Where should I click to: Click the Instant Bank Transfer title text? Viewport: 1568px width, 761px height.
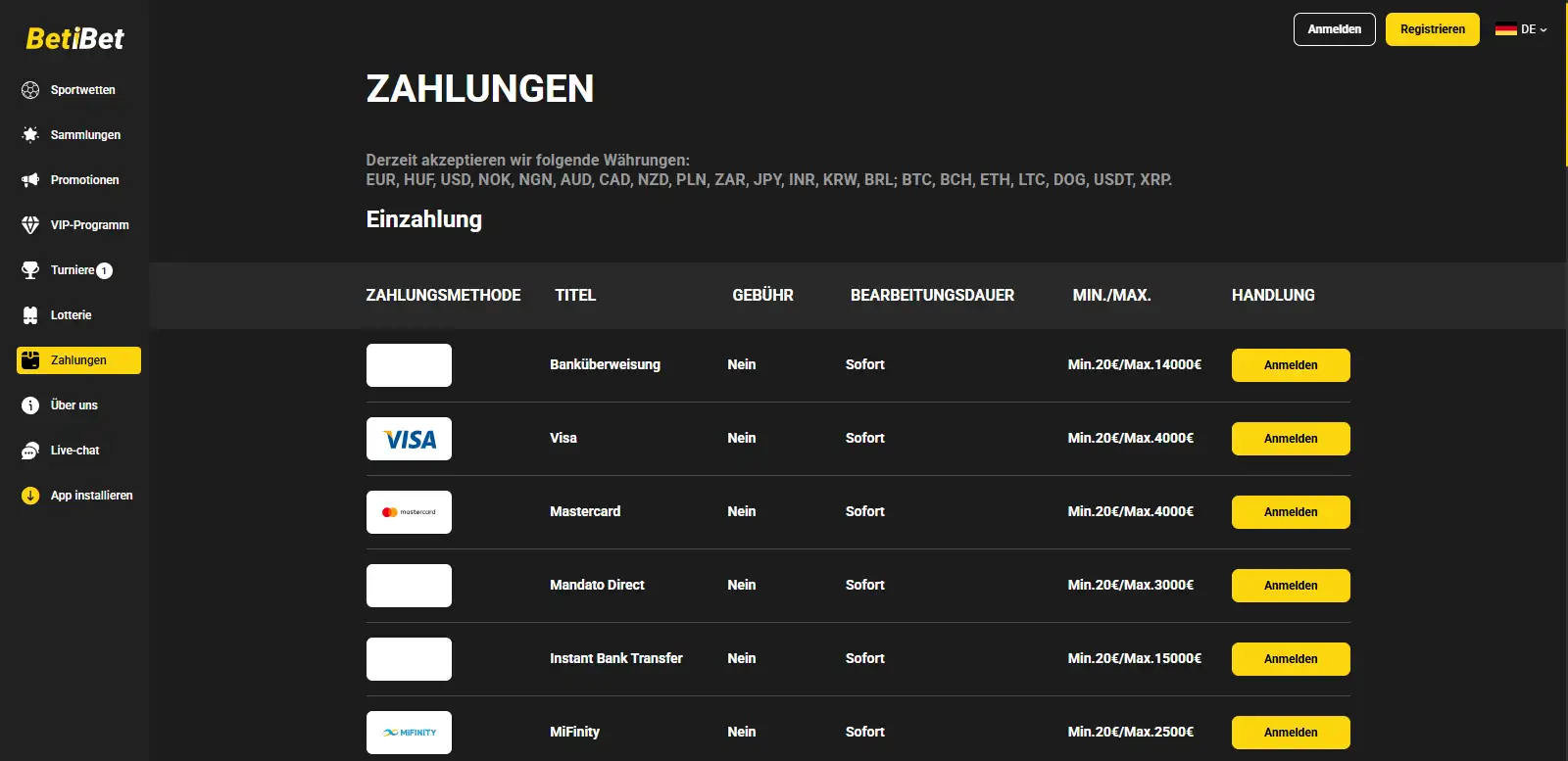coord(616,658)
